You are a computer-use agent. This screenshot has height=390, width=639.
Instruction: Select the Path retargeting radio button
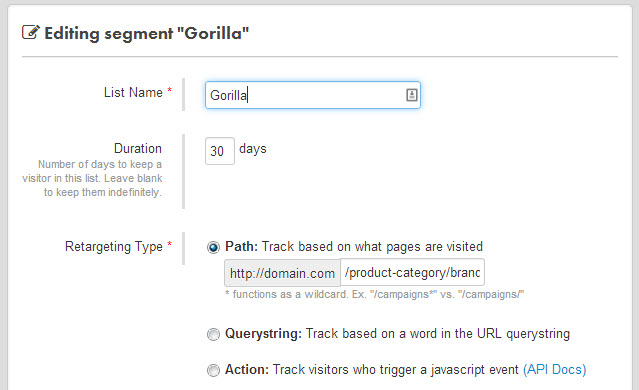point(213,247)
